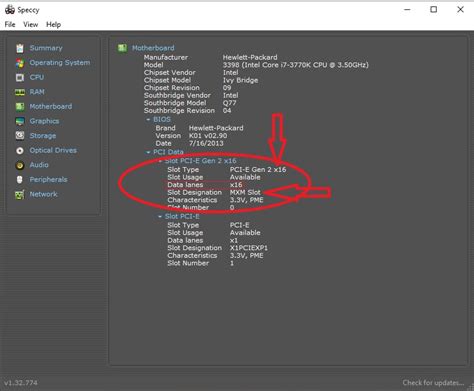The width and height of the screenshot is (474, 391).
Task: Click the Speccy app icon in title bar
Action: coord(10,10)
